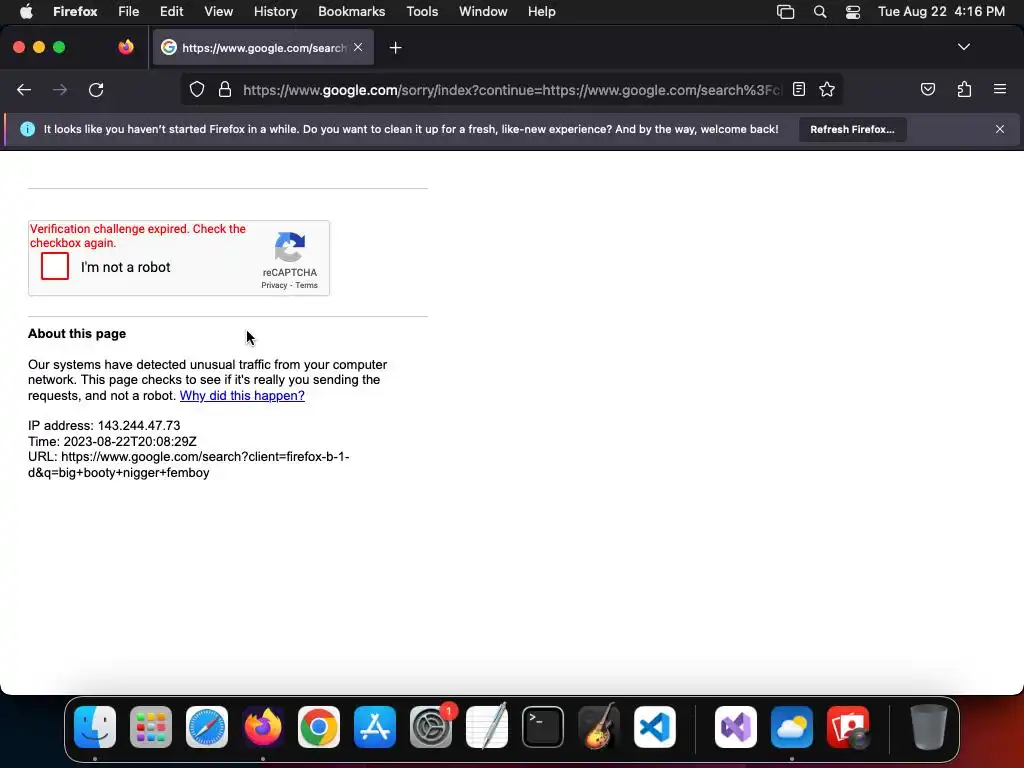Open TextEdit from the dock
1024x768 pixels.
(487, 727)
